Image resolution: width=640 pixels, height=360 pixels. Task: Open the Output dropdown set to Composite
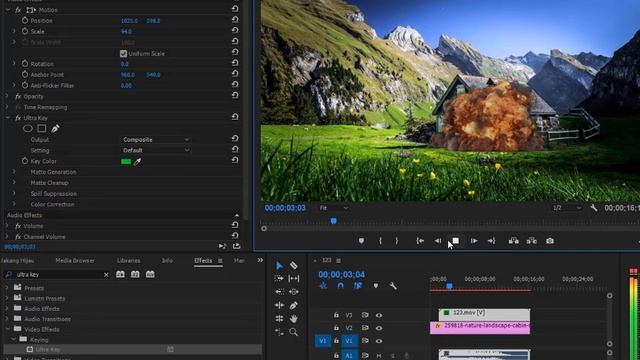[156, 140]
